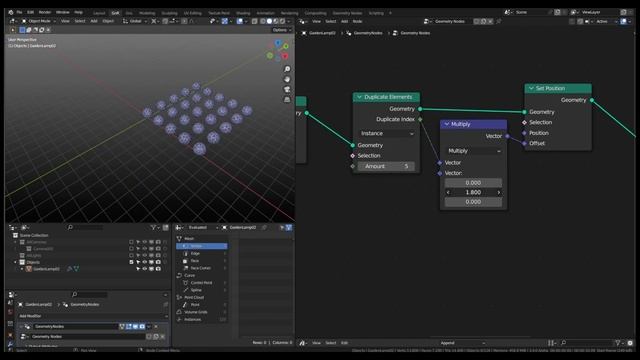Screen dimensions: 640x360
Task: Switch to solid shading mode button
Action: (x=269, y=21)
